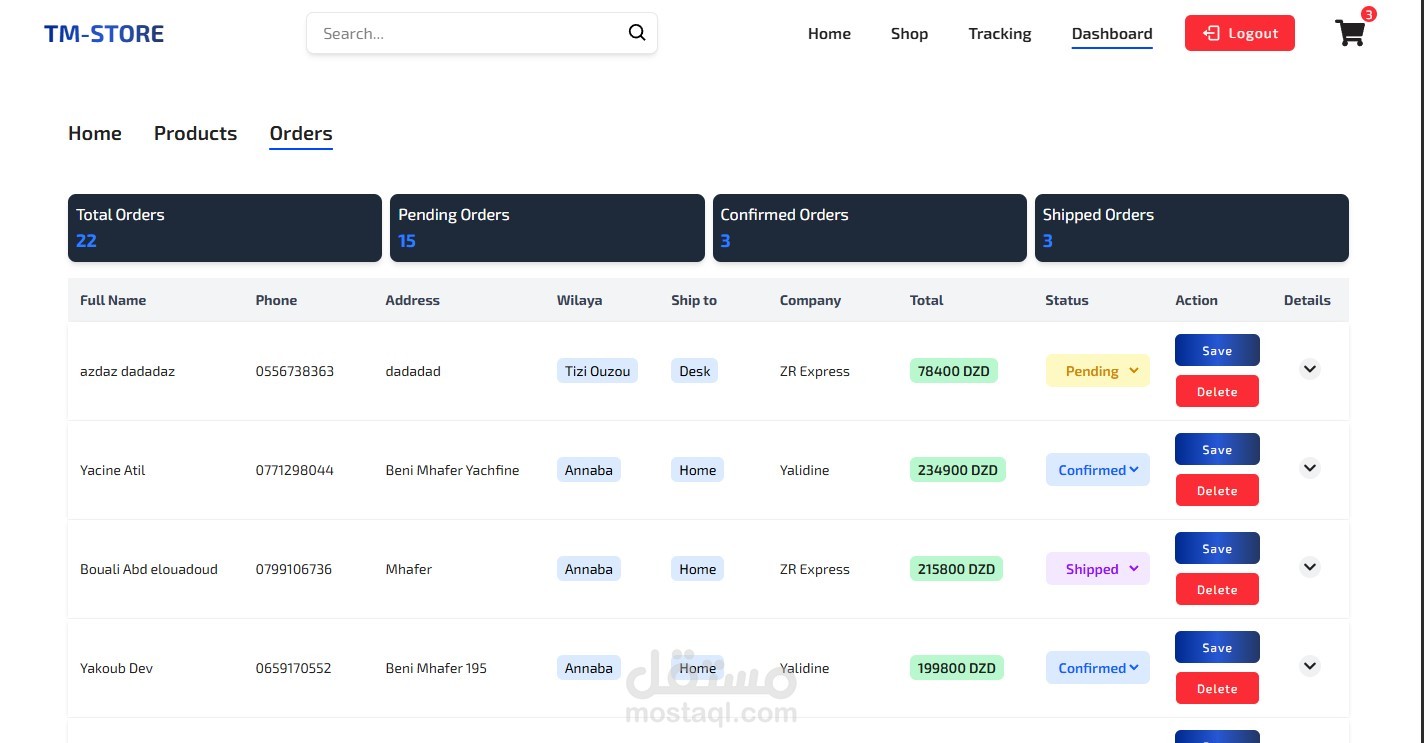Switch to the Products tab
The height and width of the screenshot is (743, 1424).
pyautogui.click(x=195, y=133)
